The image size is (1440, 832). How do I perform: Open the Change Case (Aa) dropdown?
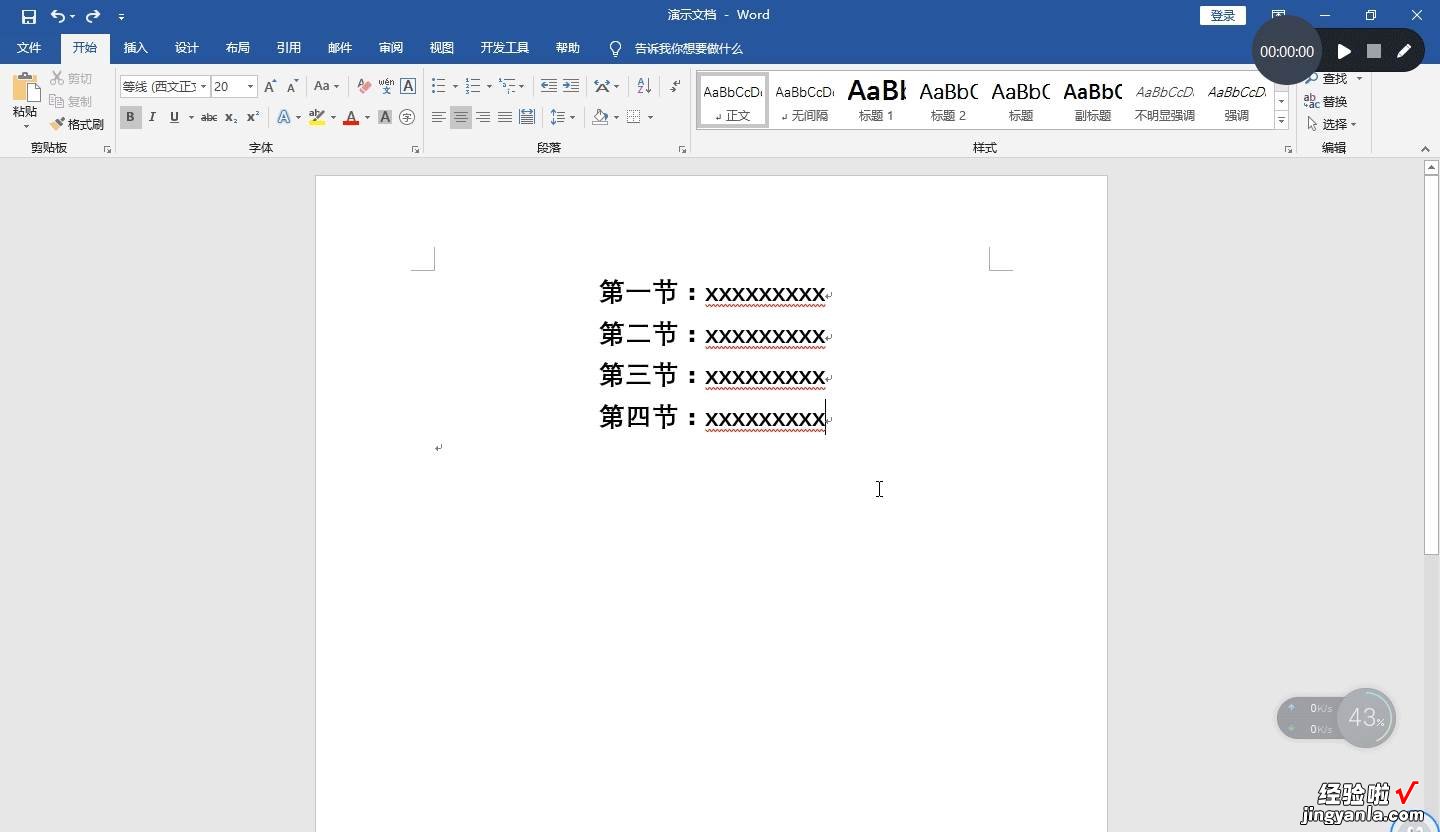pos(326,87)
